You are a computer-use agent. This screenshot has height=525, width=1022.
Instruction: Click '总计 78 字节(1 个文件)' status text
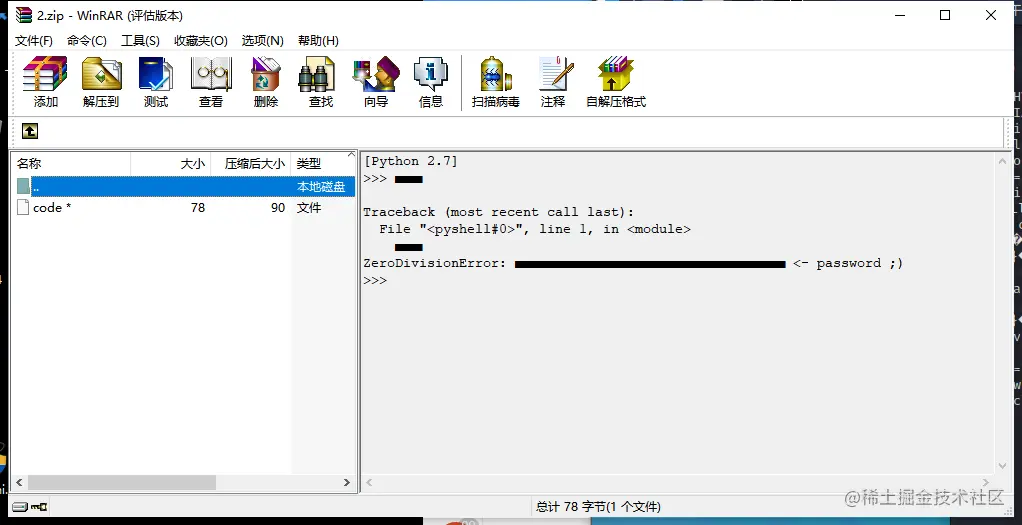click(x=598, y=507)
